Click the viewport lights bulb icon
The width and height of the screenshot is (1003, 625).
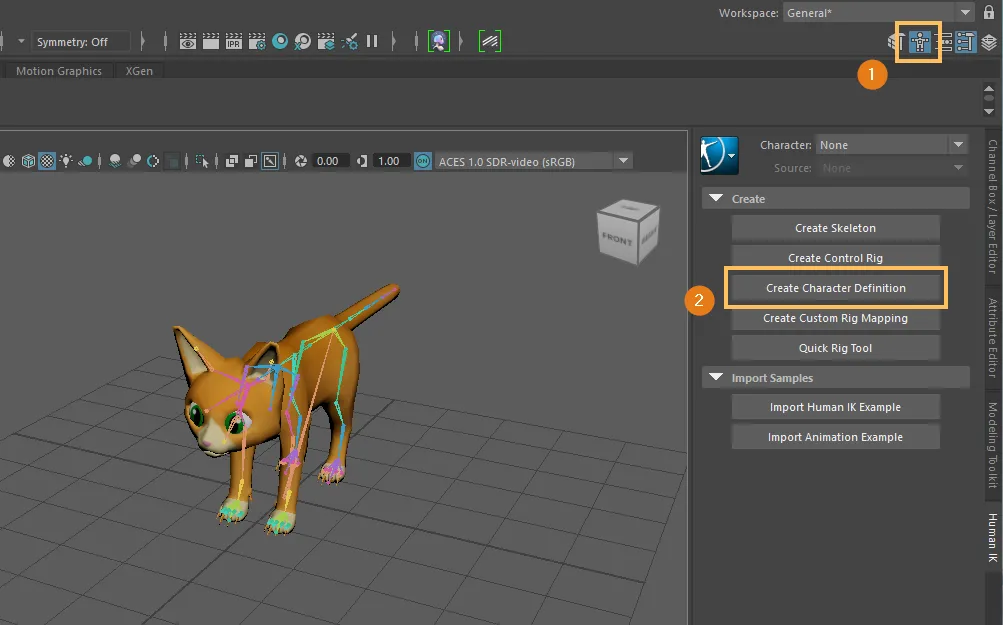coord(66,161)
